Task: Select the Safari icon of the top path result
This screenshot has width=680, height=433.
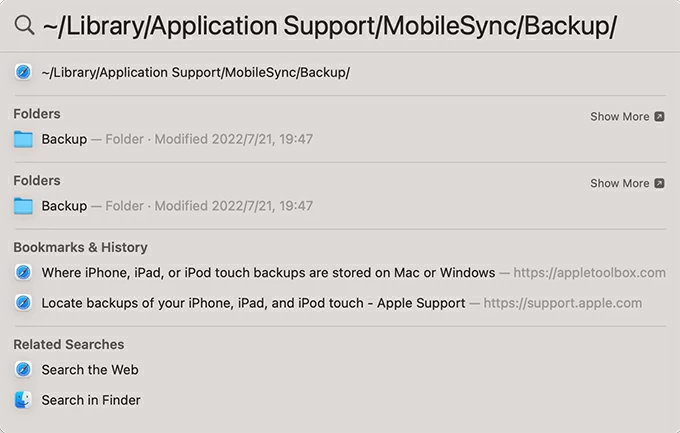Action: point(23,72)
